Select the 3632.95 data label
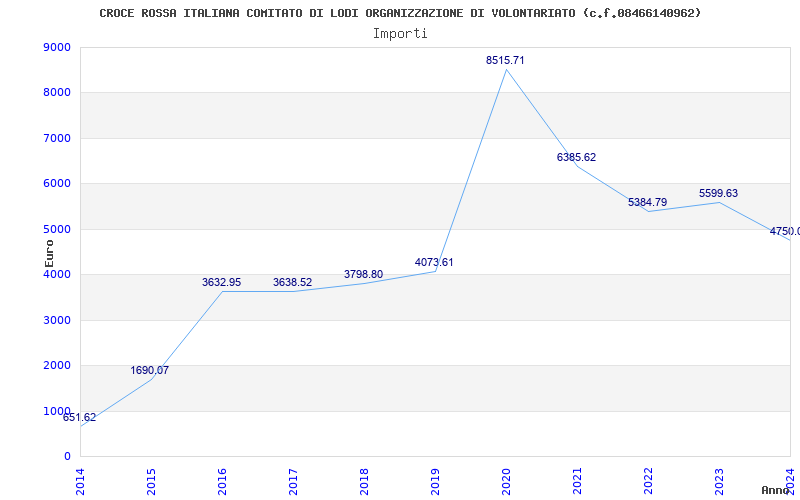 click(221, 282)
